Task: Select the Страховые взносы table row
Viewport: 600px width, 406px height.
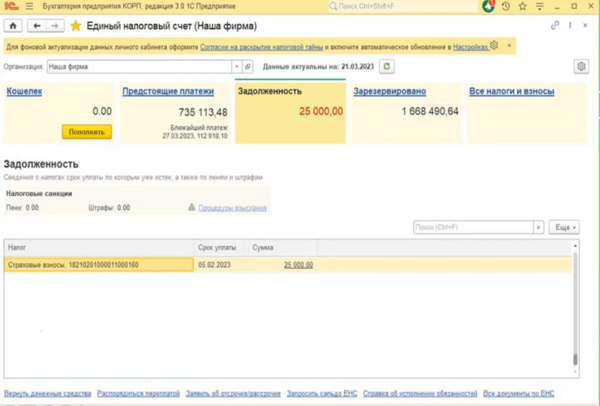Action: click(x=98, y=265)
